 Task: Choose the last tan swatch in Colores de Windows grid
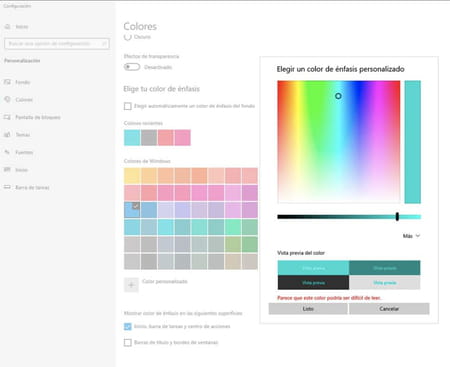click(x=250, y=262)
